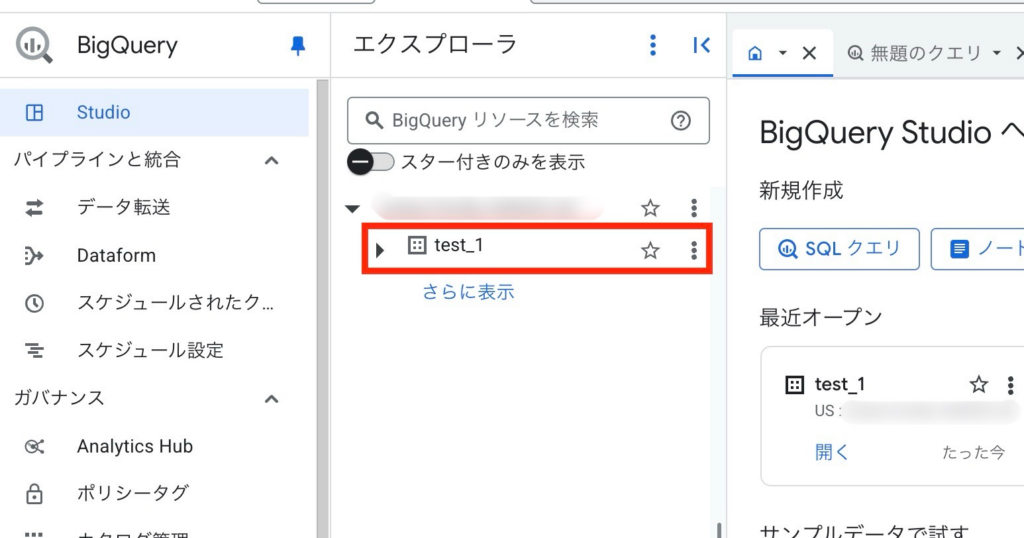Screen dimensions: 1024x538
Task: Collapse the ガバナンス section
Action: [x=271, y=399]
